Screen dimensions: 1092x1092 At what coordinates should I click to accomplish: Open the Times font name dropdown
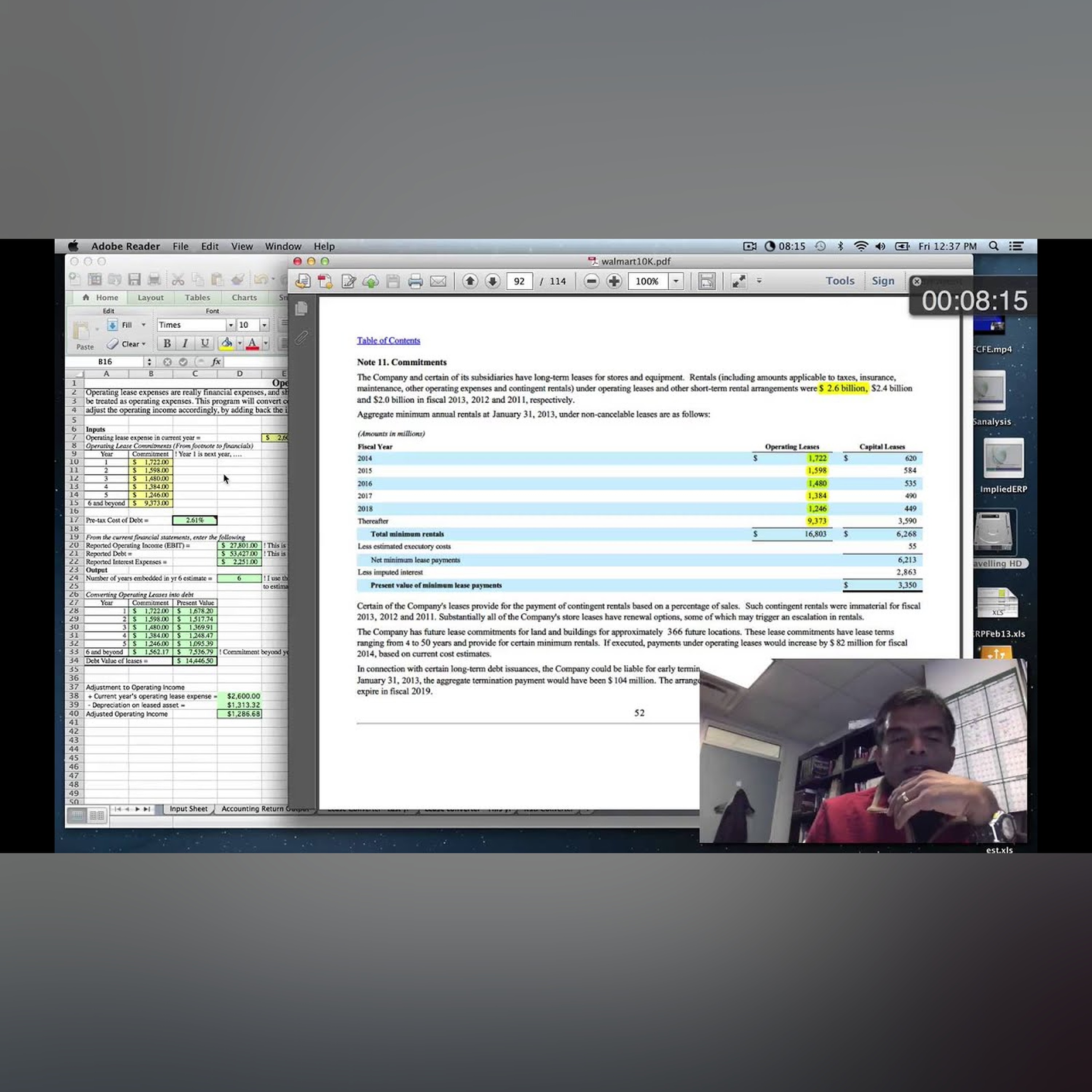(x=231, y=325)
